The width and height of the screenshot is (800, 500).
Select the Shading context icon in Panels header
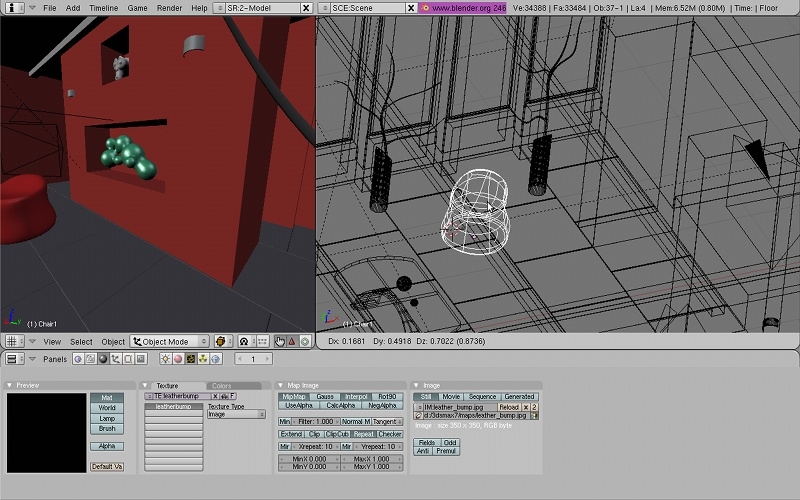click(x=103, y=359)
